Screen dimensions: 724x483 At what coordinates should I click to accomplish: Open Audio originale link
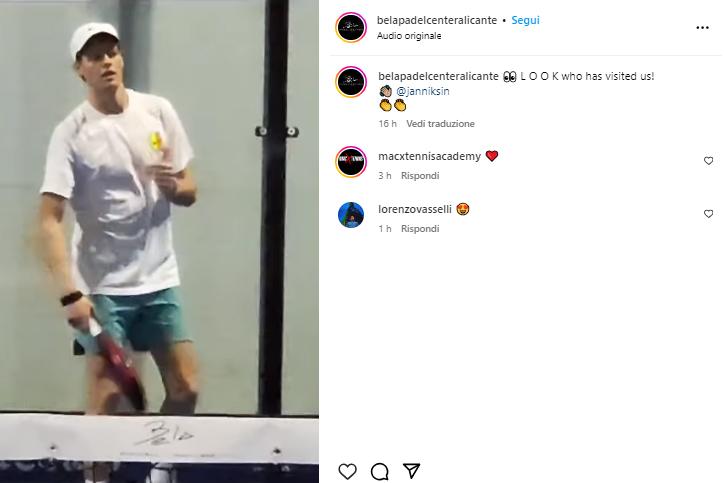pos(409,36)
